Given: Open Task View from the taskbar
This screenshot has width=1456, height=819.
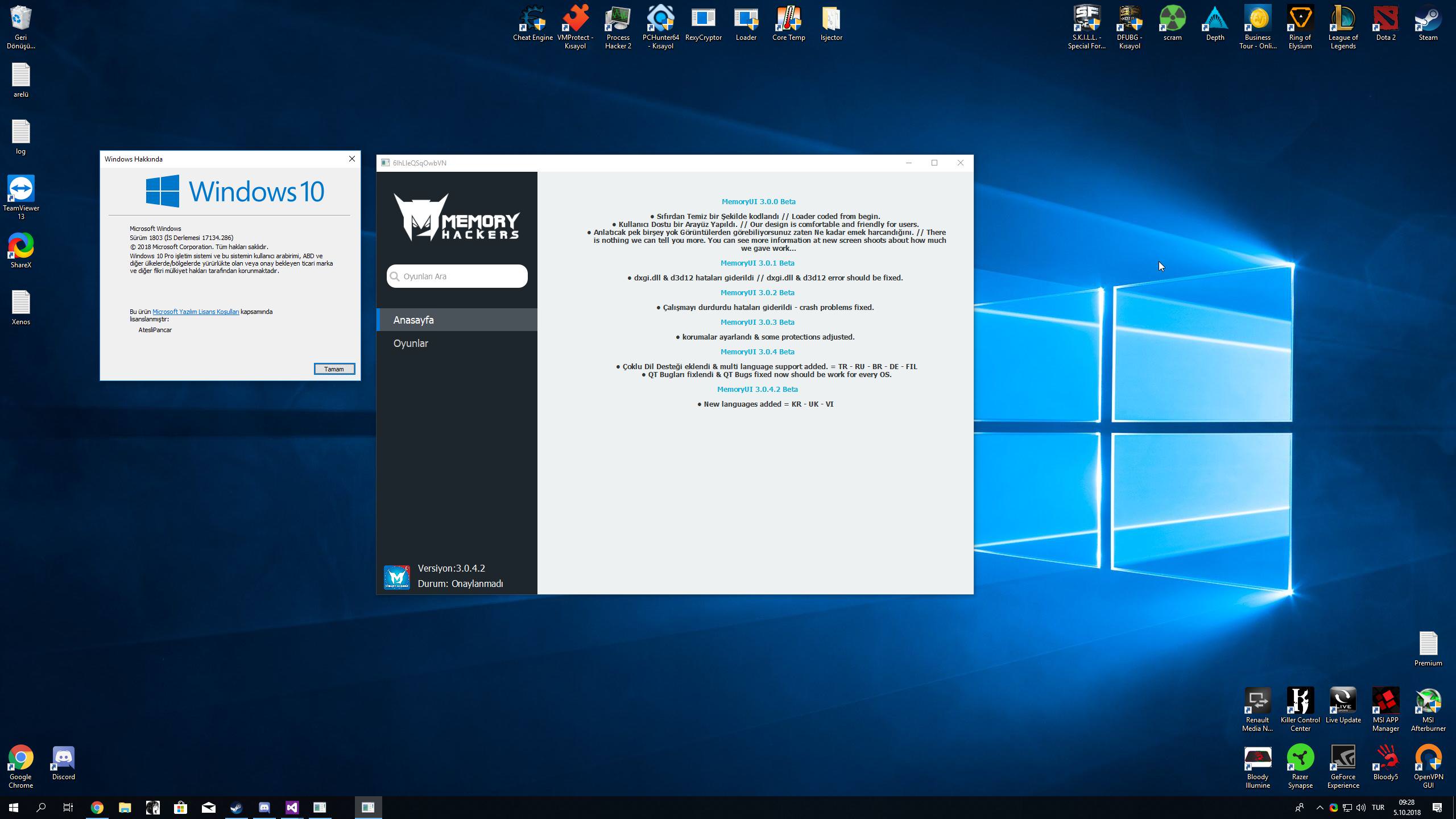Looking at the screenshot, I should (68, 808).
